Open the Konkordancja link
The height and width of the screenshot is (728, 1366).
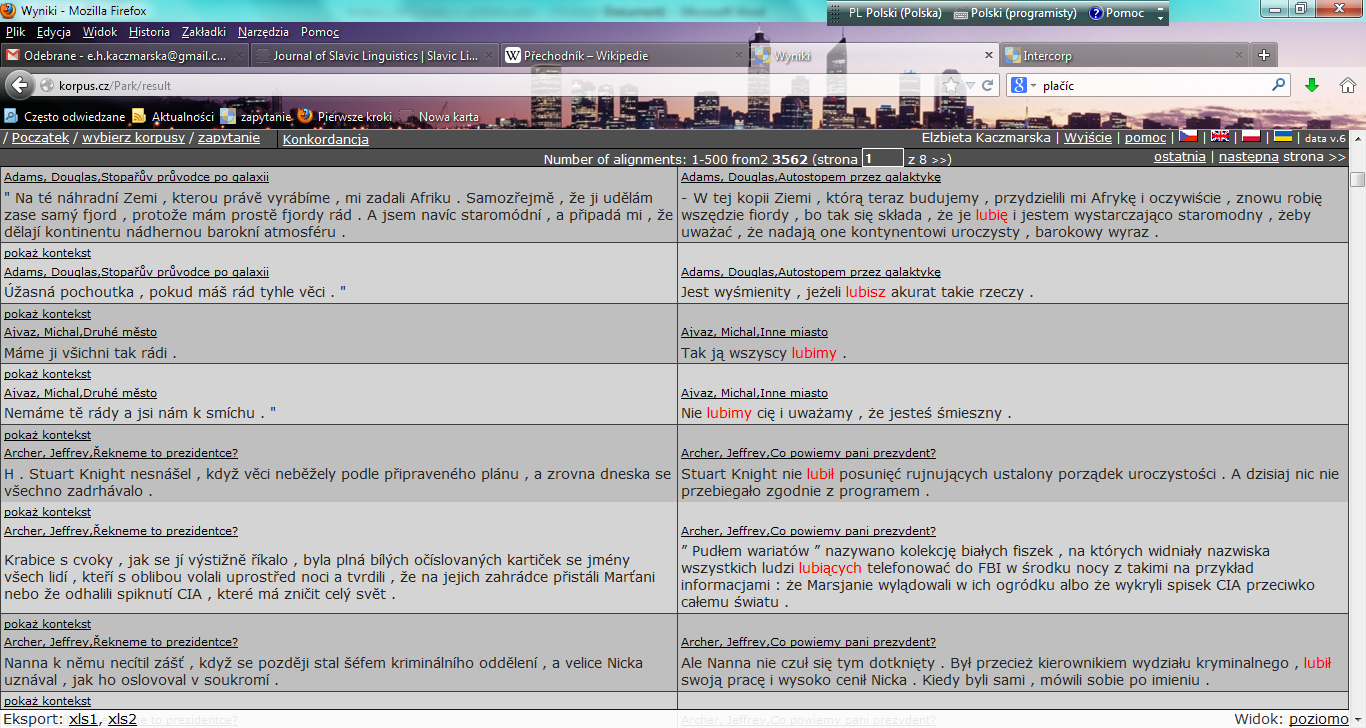[326, 139]
